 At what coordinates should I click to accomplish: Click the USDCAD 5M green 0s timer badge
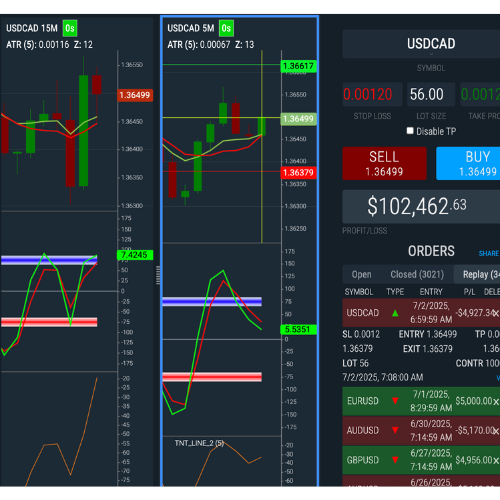click(x=226, y=28)
